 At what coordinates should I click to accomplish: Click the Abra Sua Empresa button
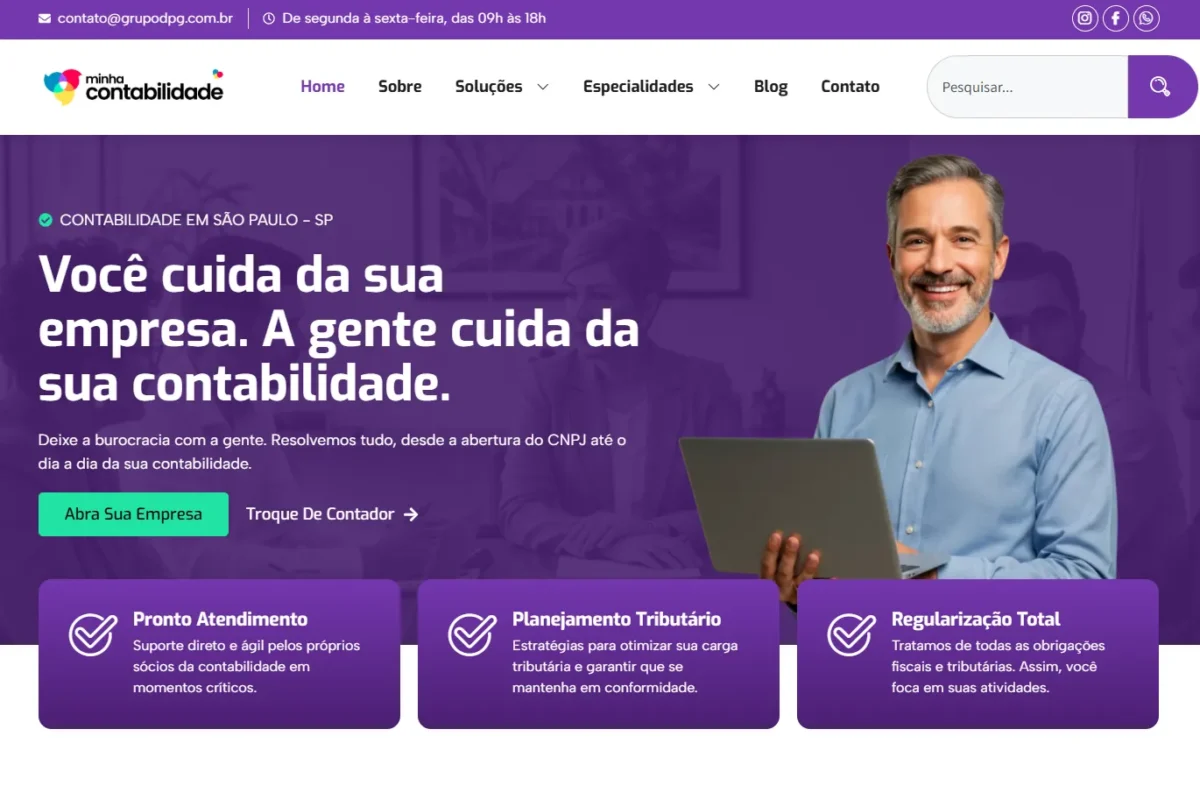click(x=133, y=514)
